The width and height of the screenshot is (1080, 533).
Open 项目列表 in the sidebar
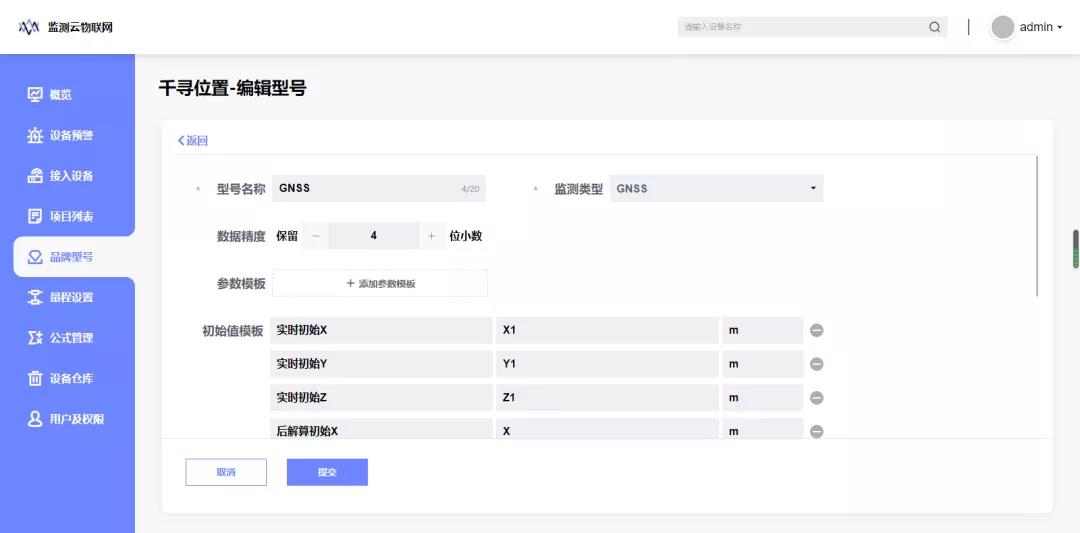click(x=61, y=217)
